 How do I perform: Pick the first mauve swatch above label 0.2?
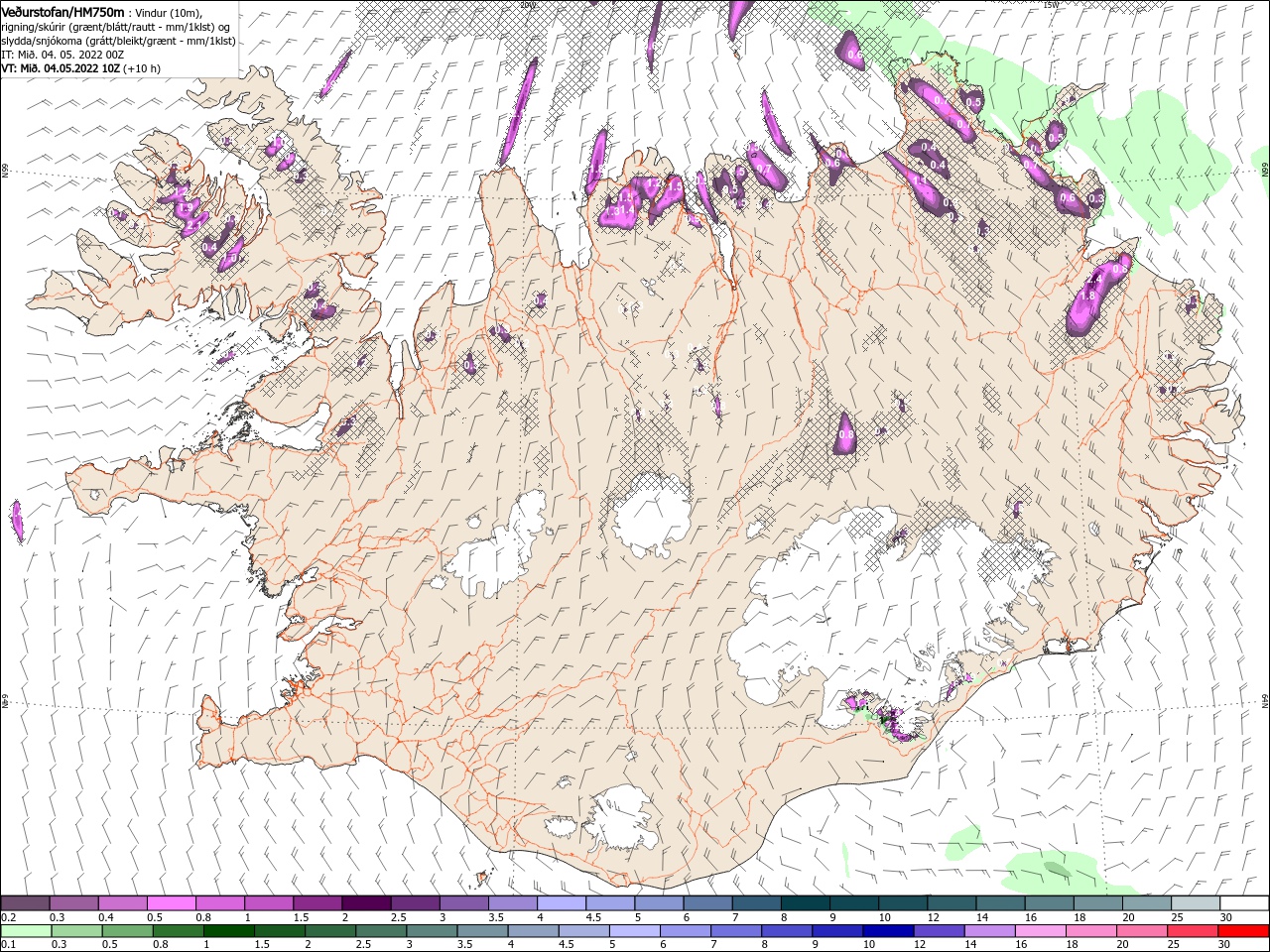(x=25, y=903)
